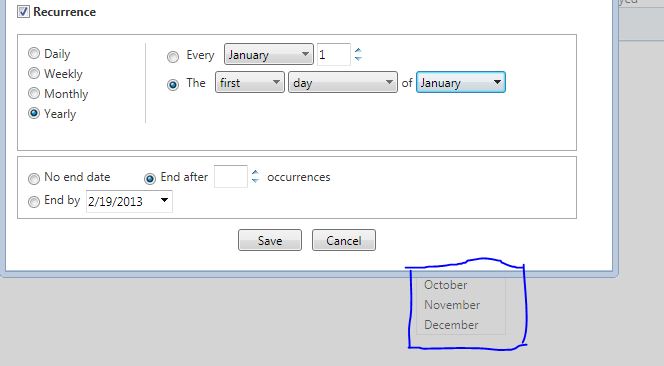Open the End by date picker arrow
This screenshot has height=366, width=664.
point(164,200)
